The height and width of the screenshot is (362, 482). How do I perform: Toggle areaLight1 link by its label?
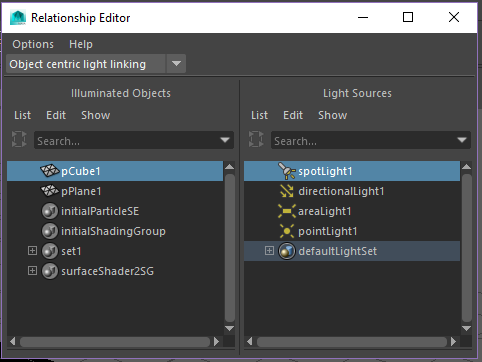[325, 211]
